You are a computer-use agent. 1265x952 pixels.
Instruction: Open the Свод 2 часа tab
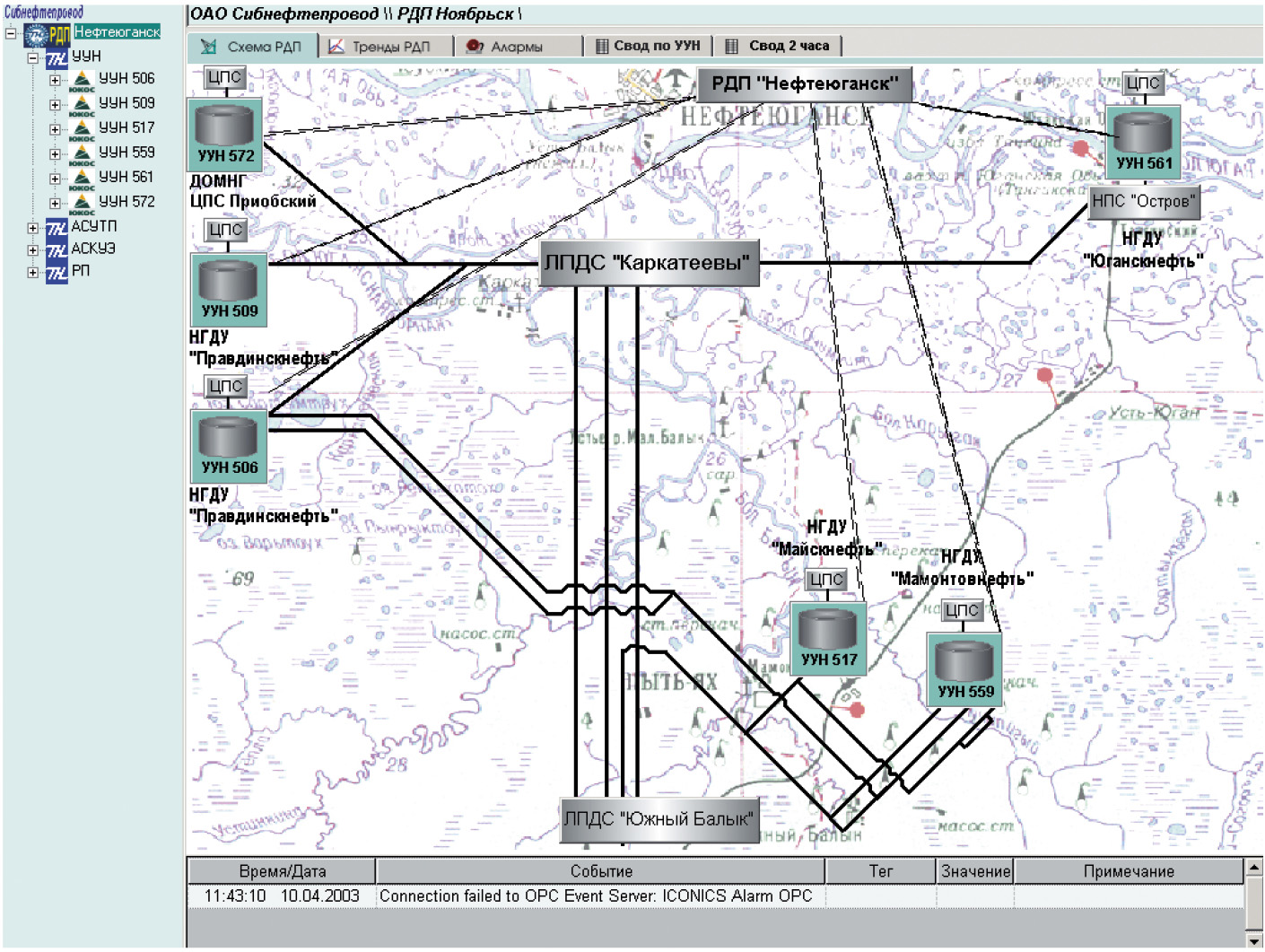[x=778, y=47]
